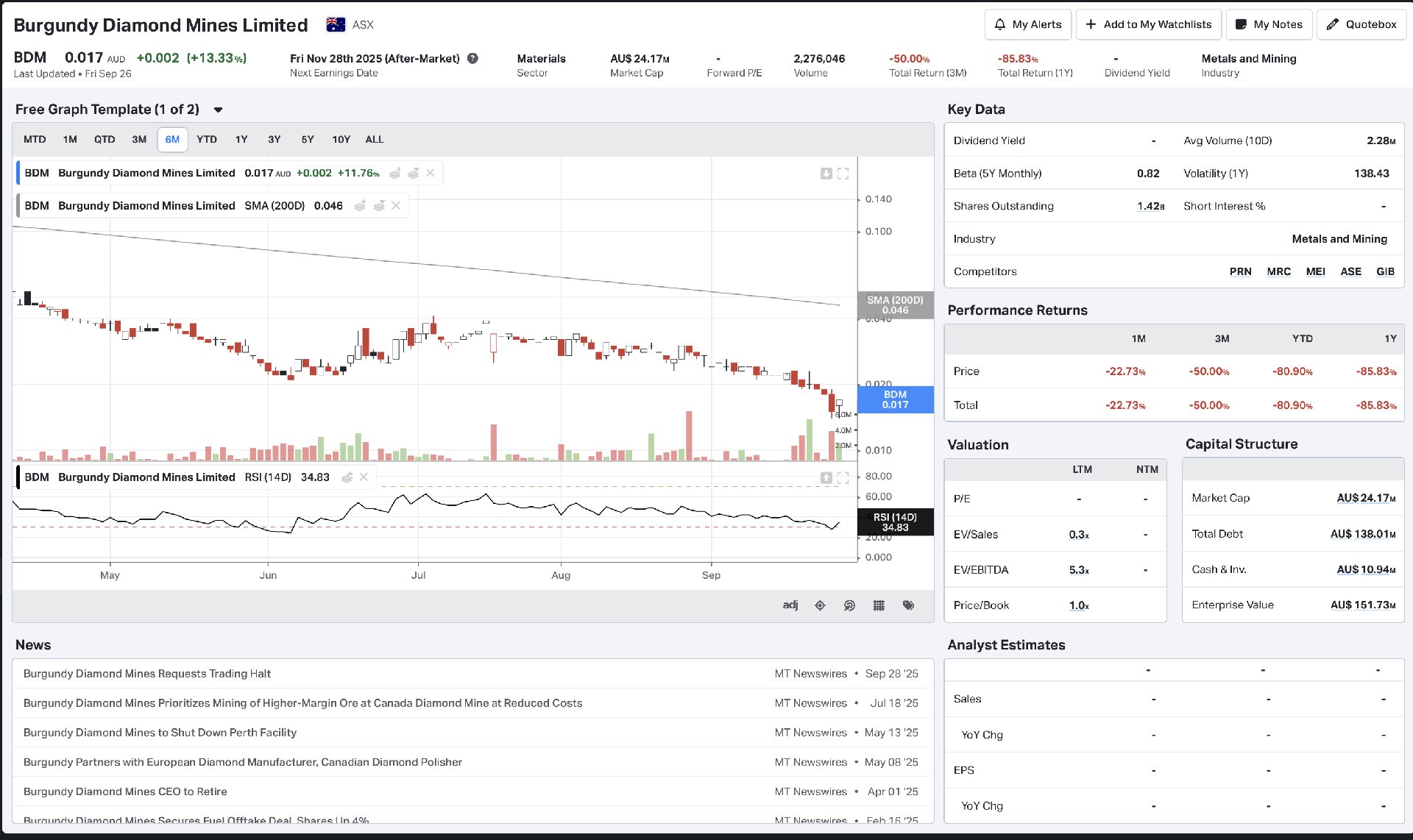1413x840 pixels.
Task: Click help icon beside next earnings date
Action: (x=473, y=58)
